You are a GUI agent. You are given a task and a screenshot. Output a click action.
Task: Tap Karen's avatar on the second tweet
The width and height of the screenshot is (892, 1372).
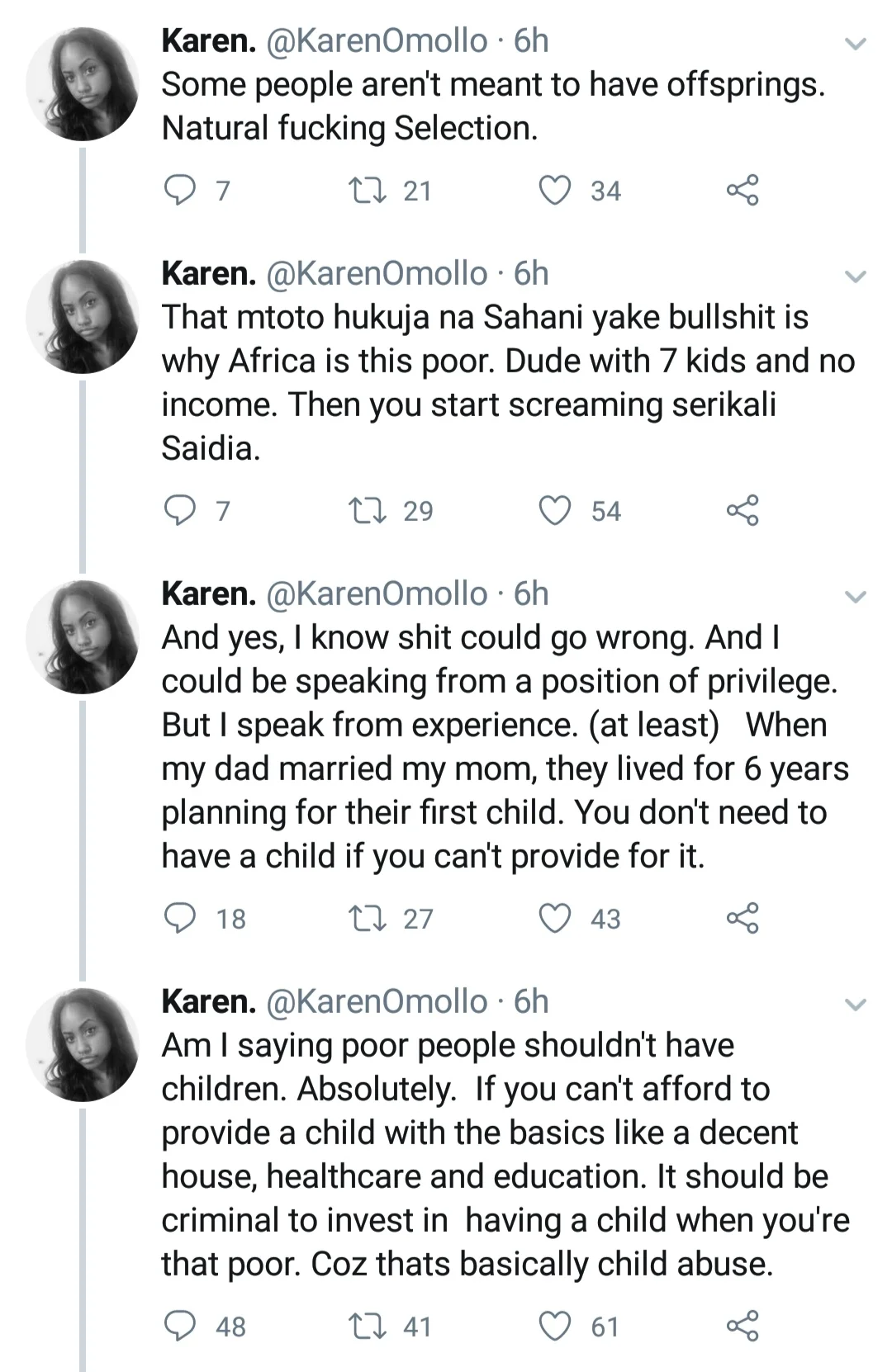[x=83, y=316]
